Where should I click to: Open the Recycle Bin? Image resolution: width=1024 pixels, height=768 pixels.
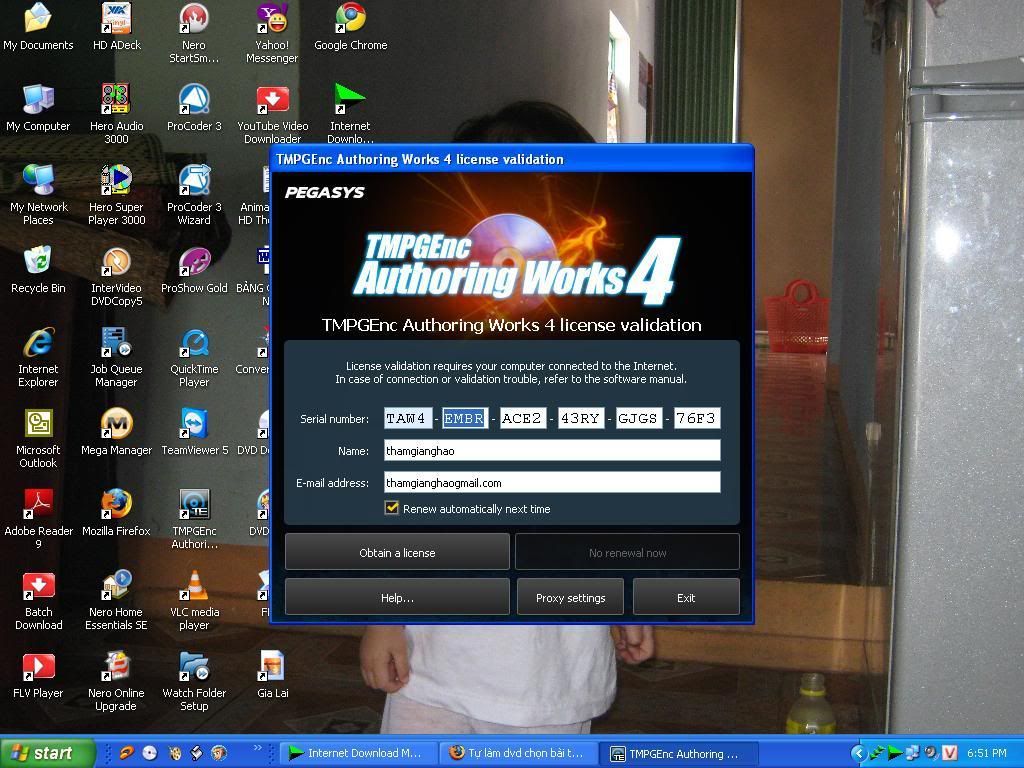click(x=38, y=270)
